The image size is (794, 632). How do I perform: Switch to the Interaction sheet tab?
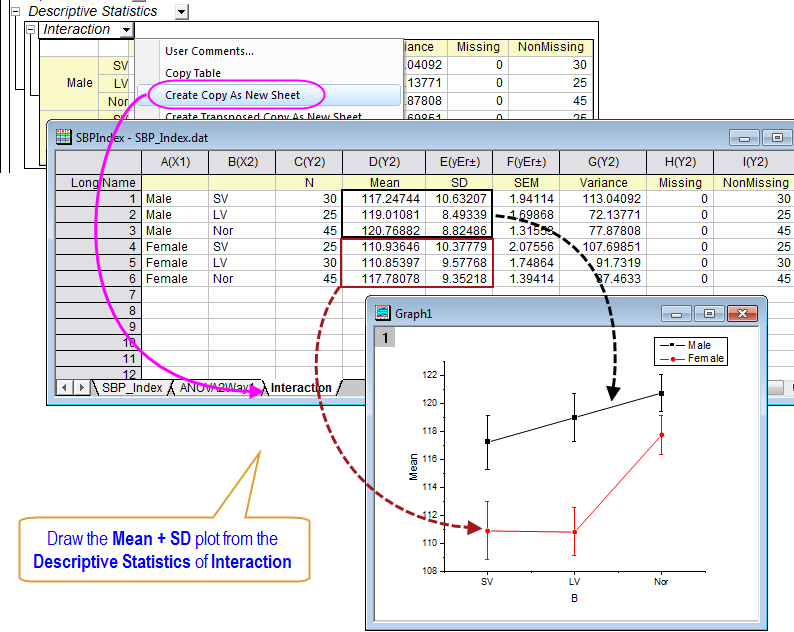(301, 387)
